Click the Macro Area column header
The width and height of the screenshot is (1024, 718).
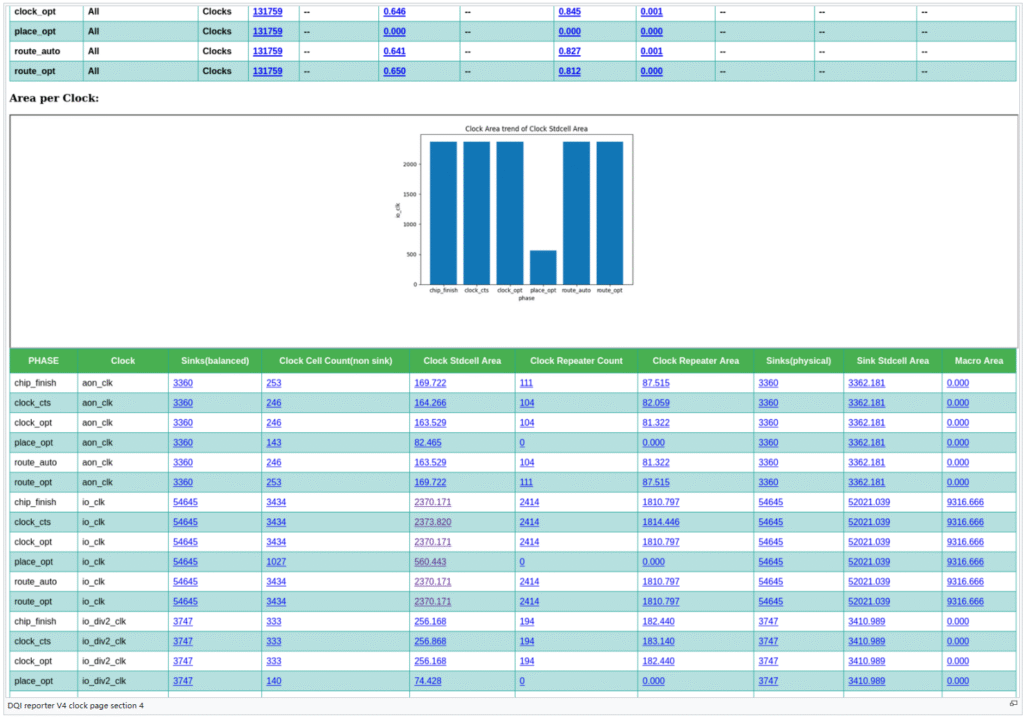point(979,361)
